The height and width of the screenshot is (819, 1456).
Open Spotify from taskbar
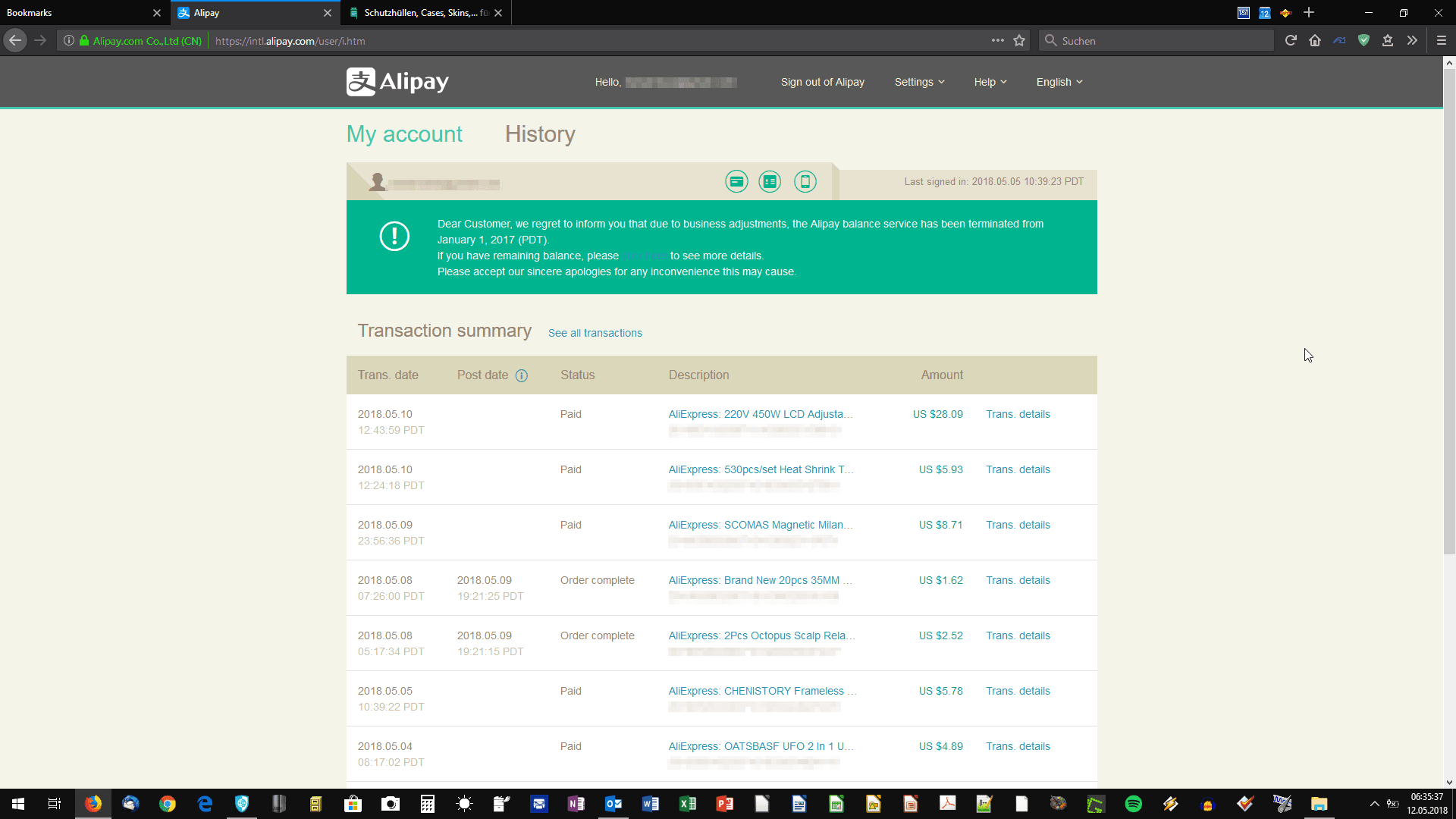coord(1133,804)
